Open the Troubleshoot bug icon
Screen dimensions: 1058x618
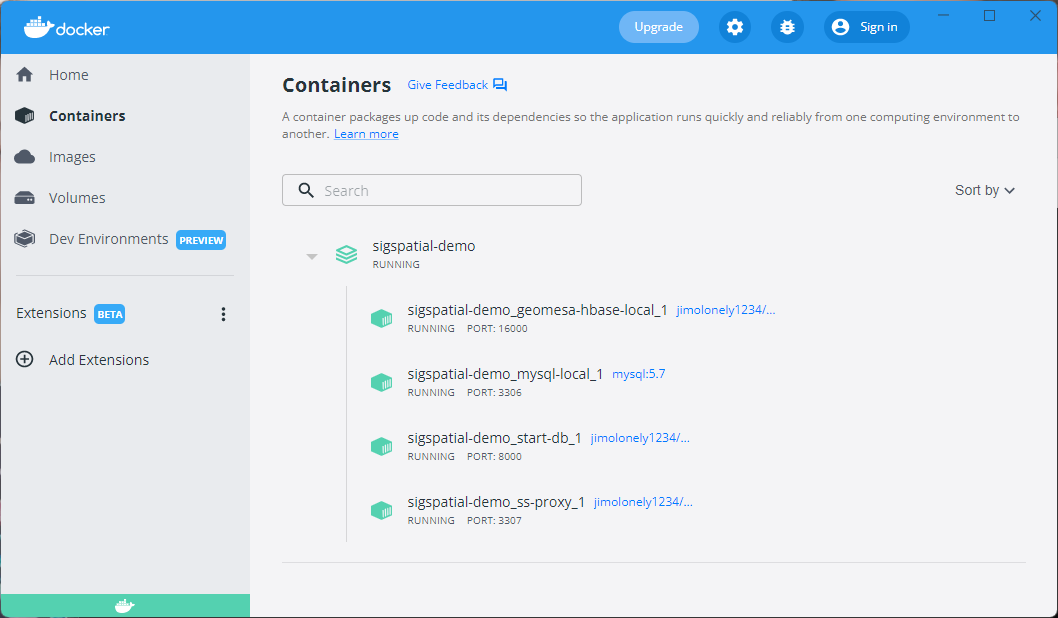787,27
